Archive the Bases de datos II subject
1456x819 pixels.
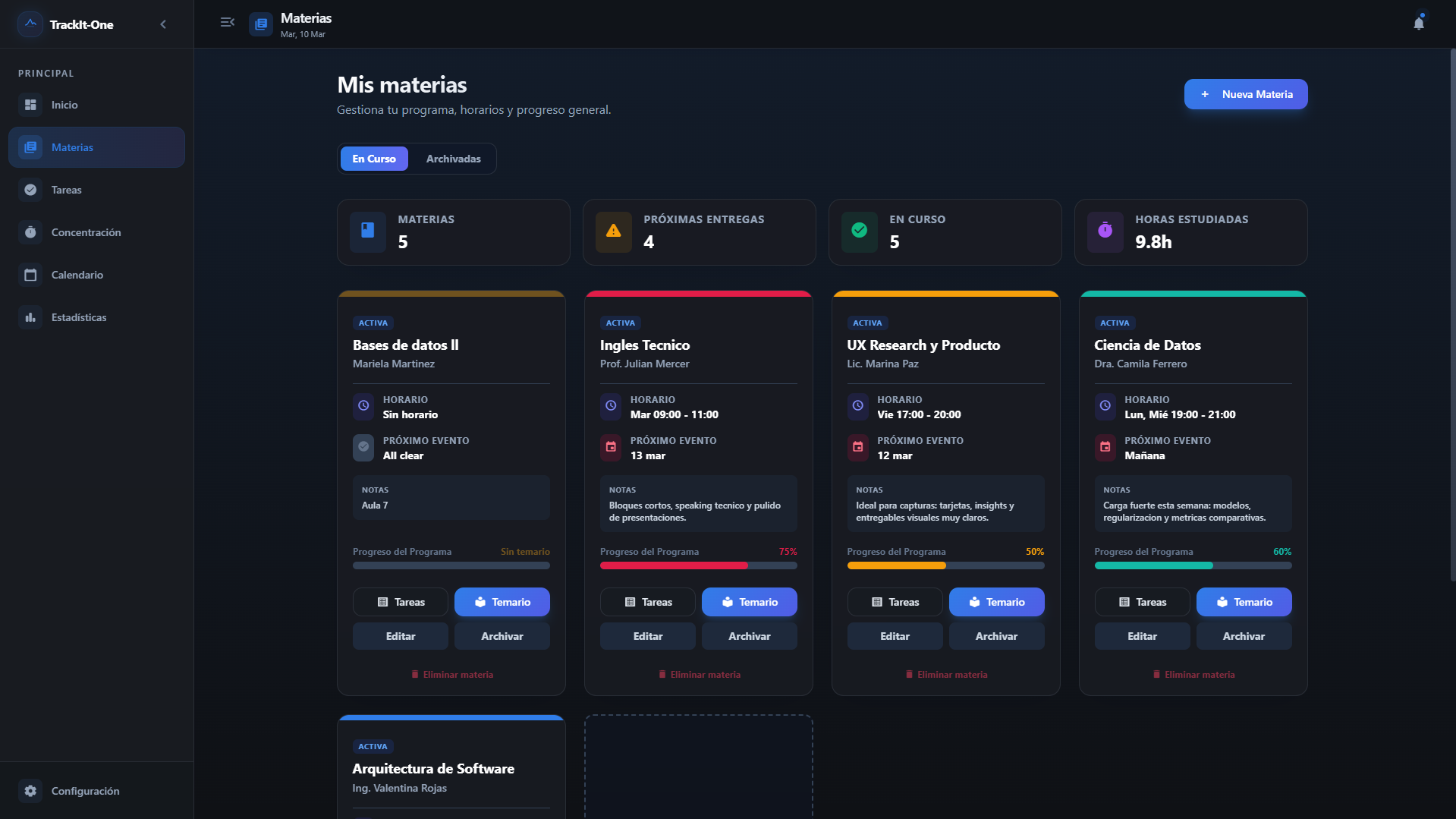[502, 636]
